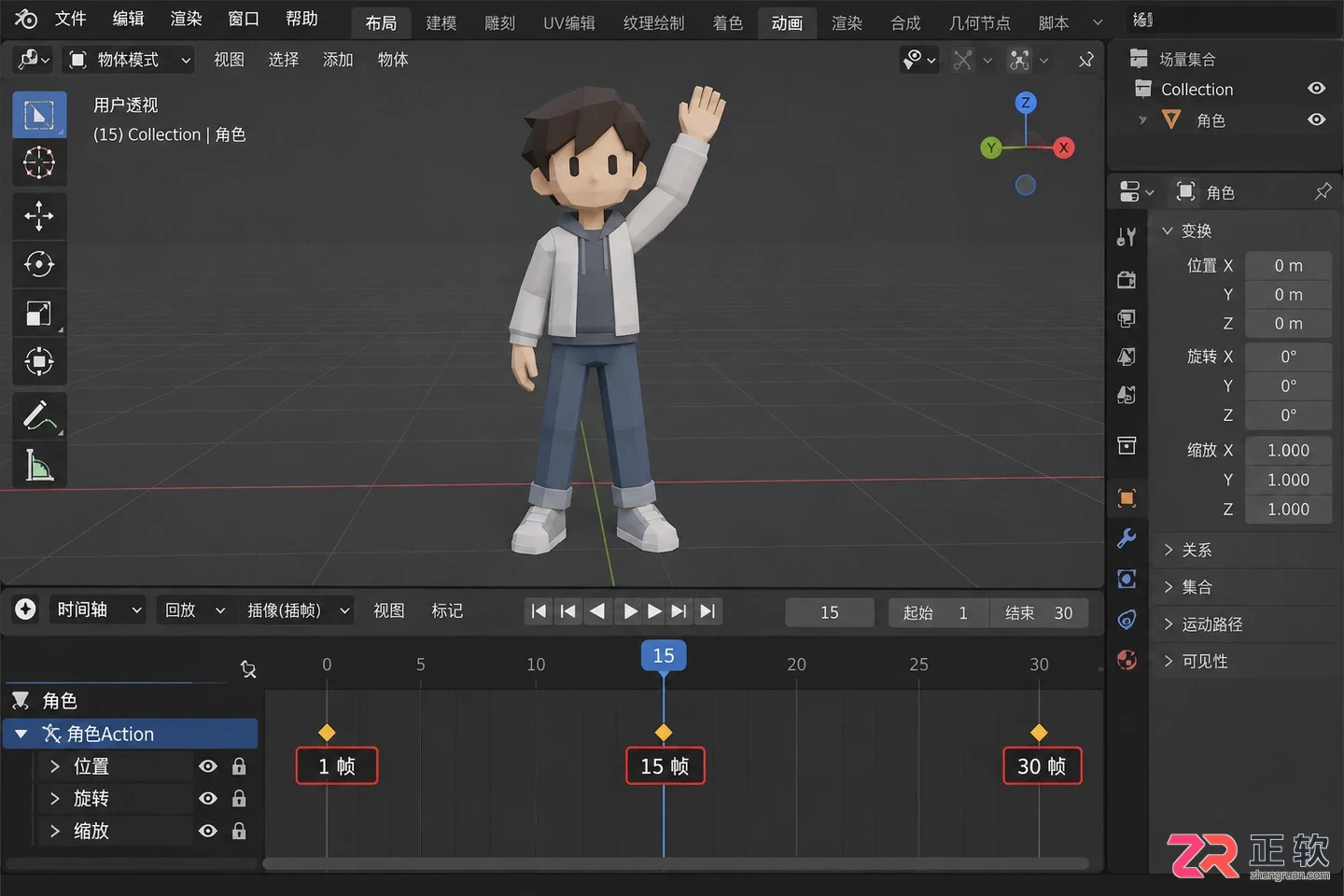Activate the 3D cursor tool
This screenshot has height=896, width=1344.
[x=39, y=163]
